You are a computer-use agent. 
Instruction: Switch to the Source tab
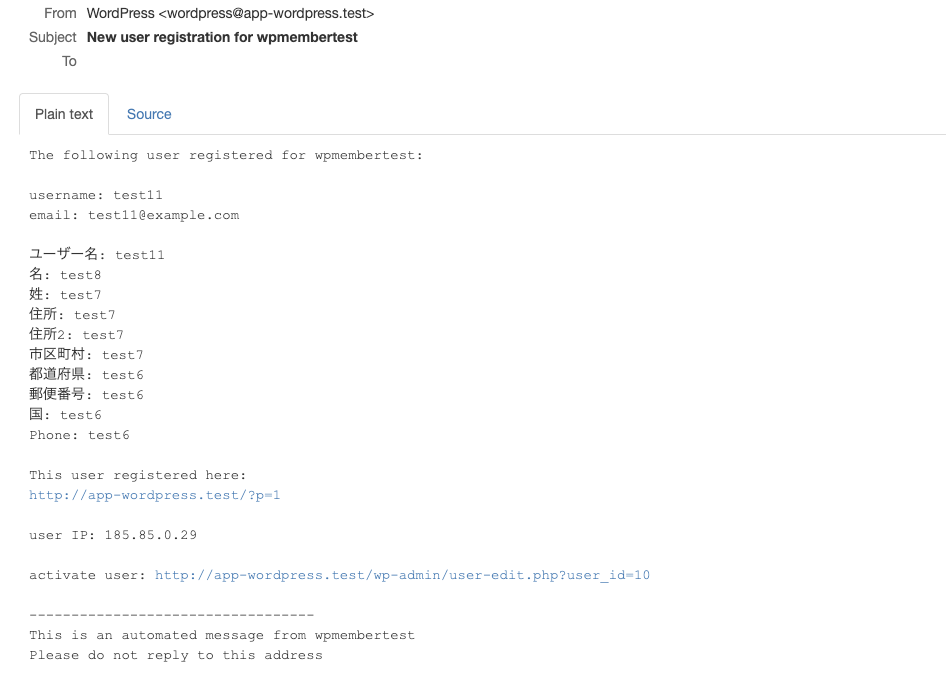pos(149,114)
